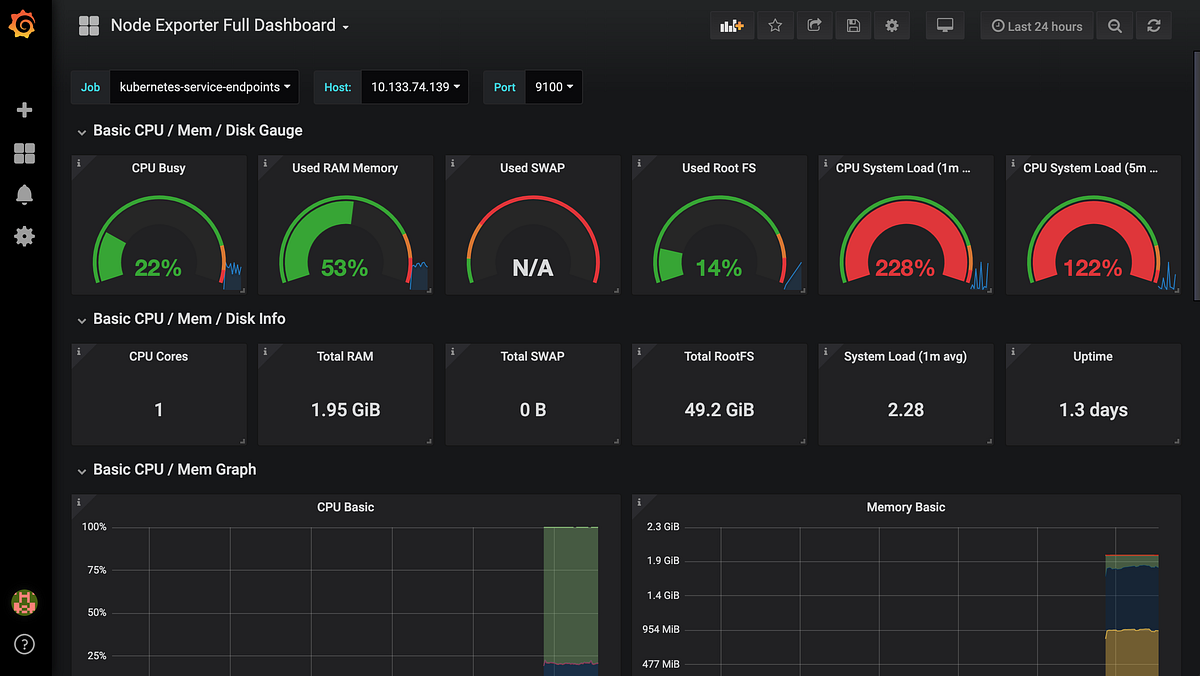This screenshot has height=676, width=1200.
Task: Click the 122% system load gauge
Action: pos(1092,240)
